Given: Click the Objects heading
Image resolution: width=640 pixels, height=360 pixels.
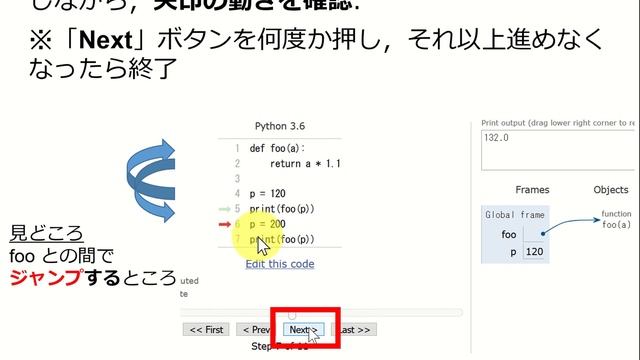Looking at the screenshot, I should pos(611,190).
